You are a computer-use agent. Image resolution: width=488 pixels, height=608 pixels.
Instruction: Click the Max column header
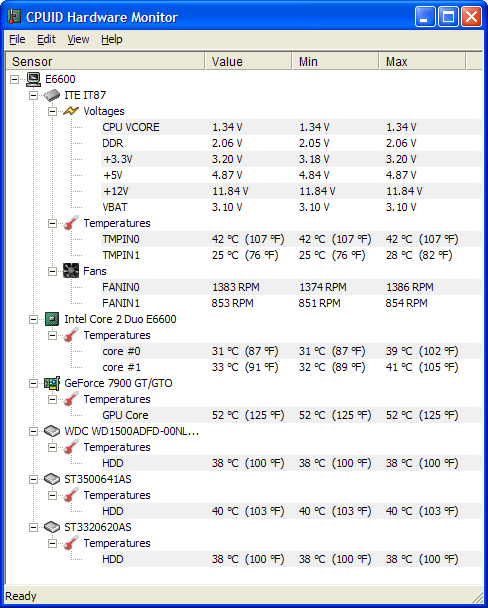(x=422, y=62)
